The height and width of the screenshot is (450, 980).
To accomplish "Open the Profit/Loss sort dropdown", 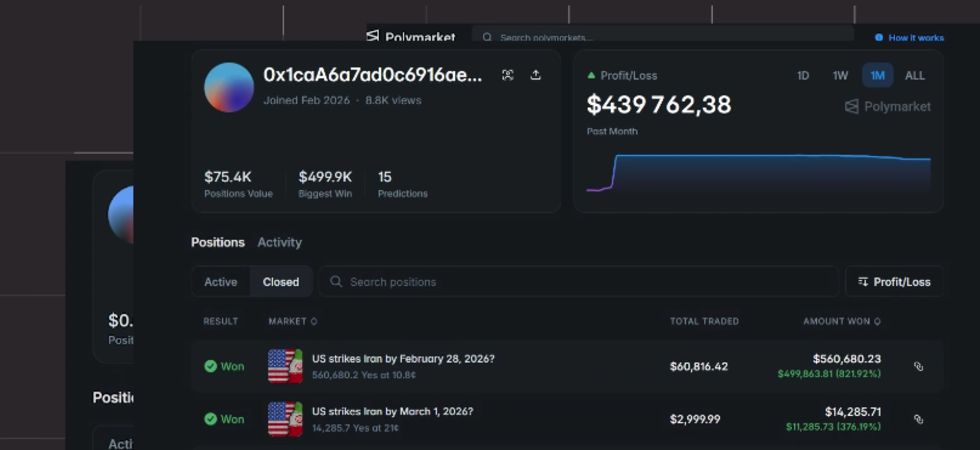I will coord(893,282).
